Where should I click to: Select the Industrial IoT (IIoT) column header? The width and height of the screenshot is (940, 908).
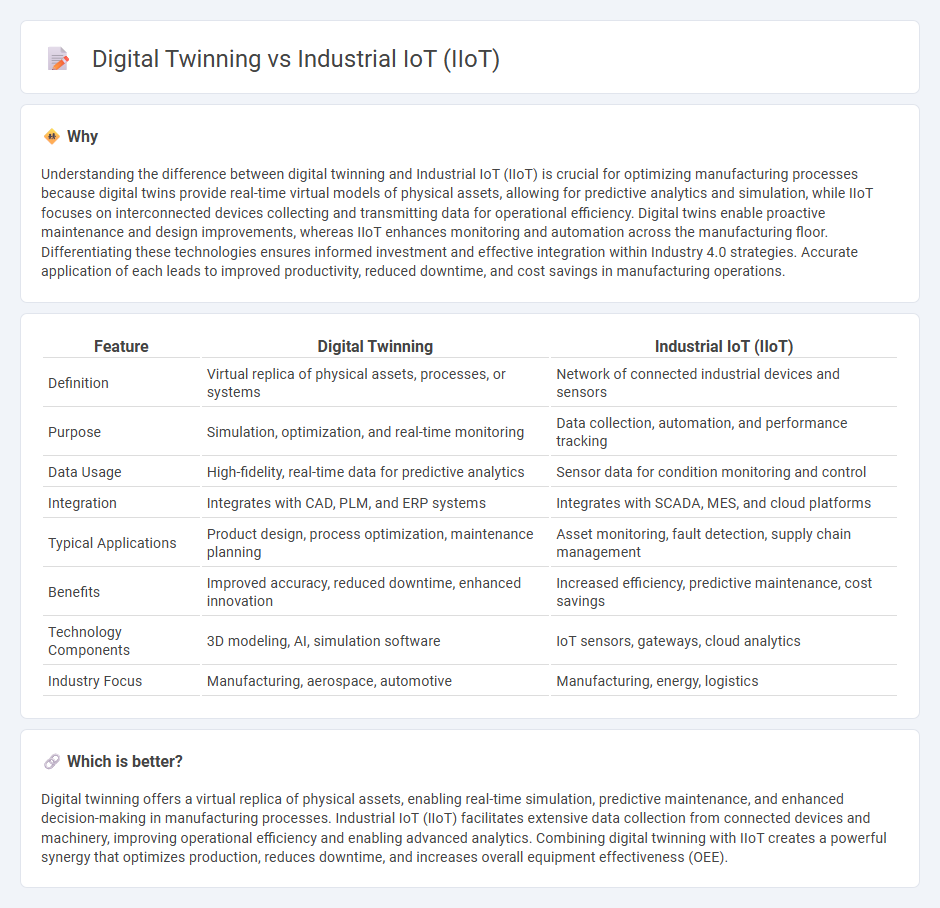724,346
